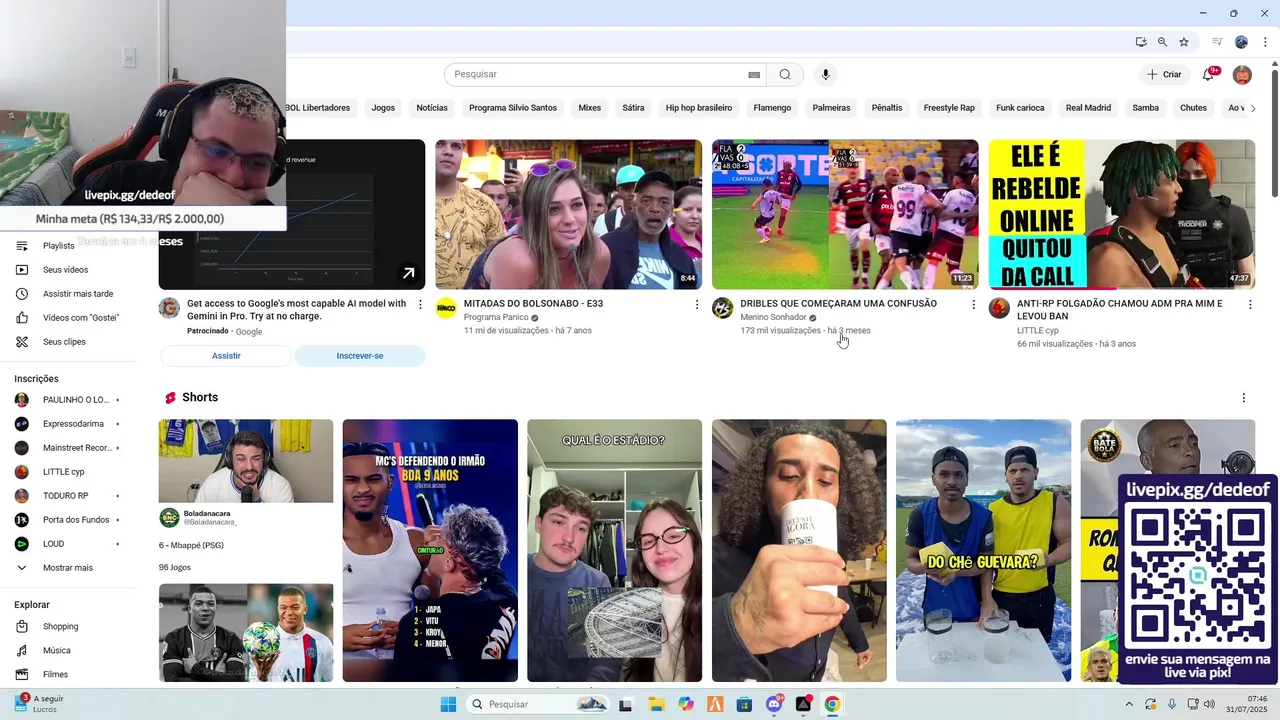Image resolution: width=1280 pixels, height=720 pixels.
Task: Open the Menino Sonhador channel link
Action: pos(773,317)
